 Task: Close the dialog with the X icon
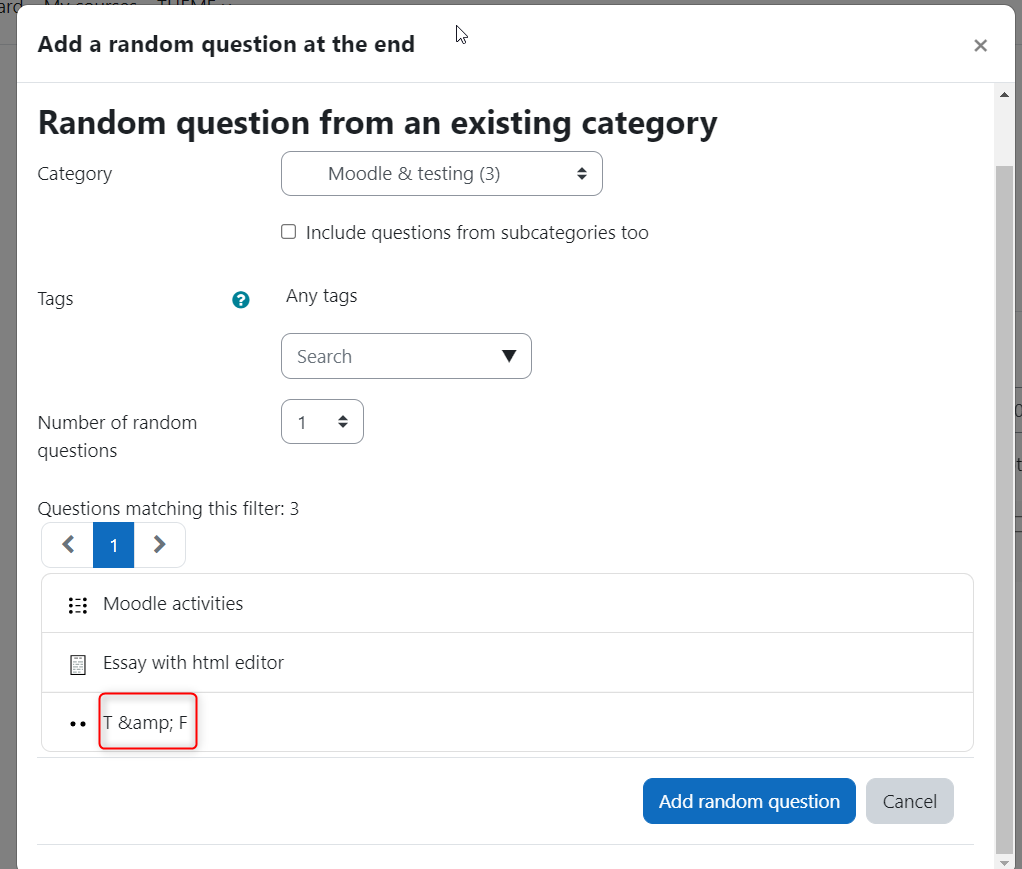point(980,46)
